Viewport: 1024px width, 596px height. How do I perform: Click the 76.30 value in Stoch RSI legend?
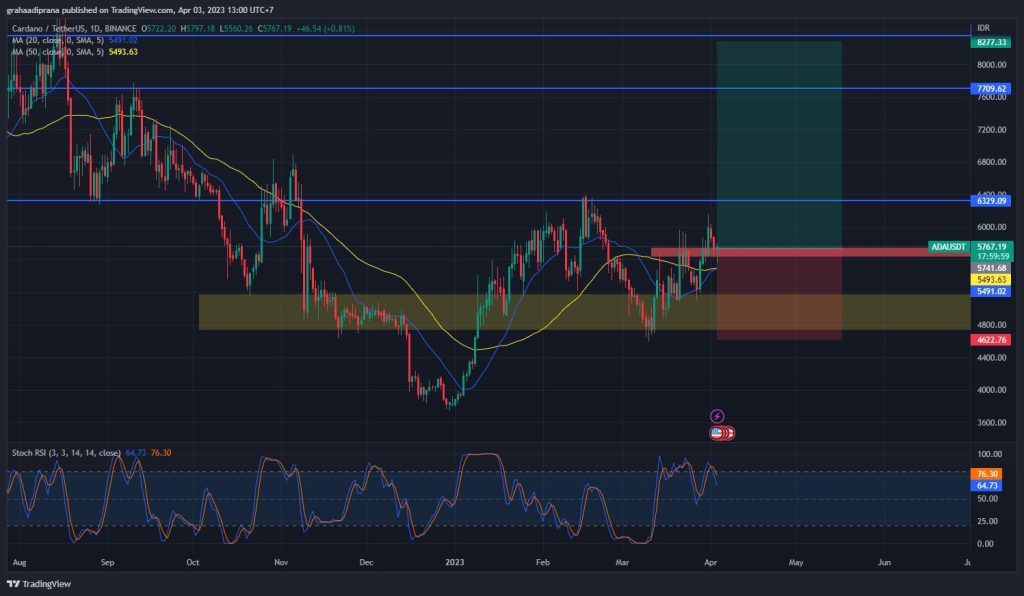click(161, 452)
